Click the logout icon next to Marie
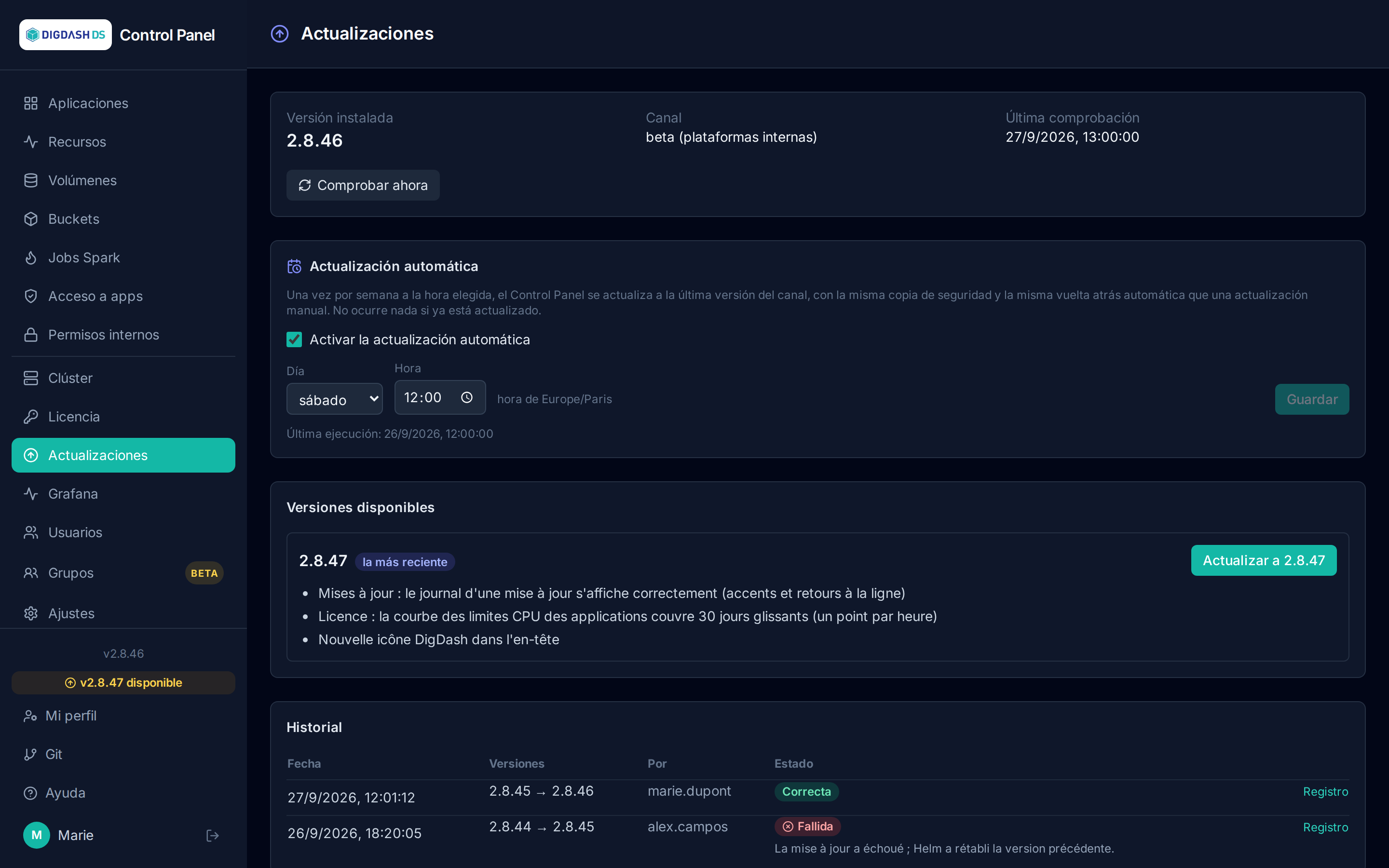This screenshot has height=868, width=1389. point(212,835)
